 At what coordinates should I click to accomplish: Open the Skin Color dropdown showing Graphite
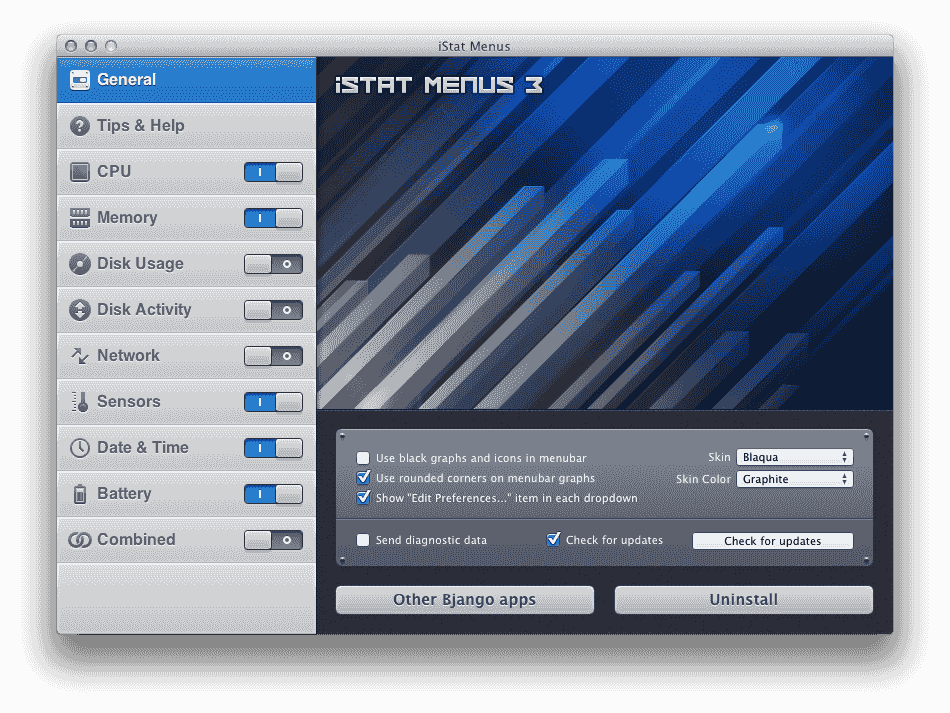794,478
